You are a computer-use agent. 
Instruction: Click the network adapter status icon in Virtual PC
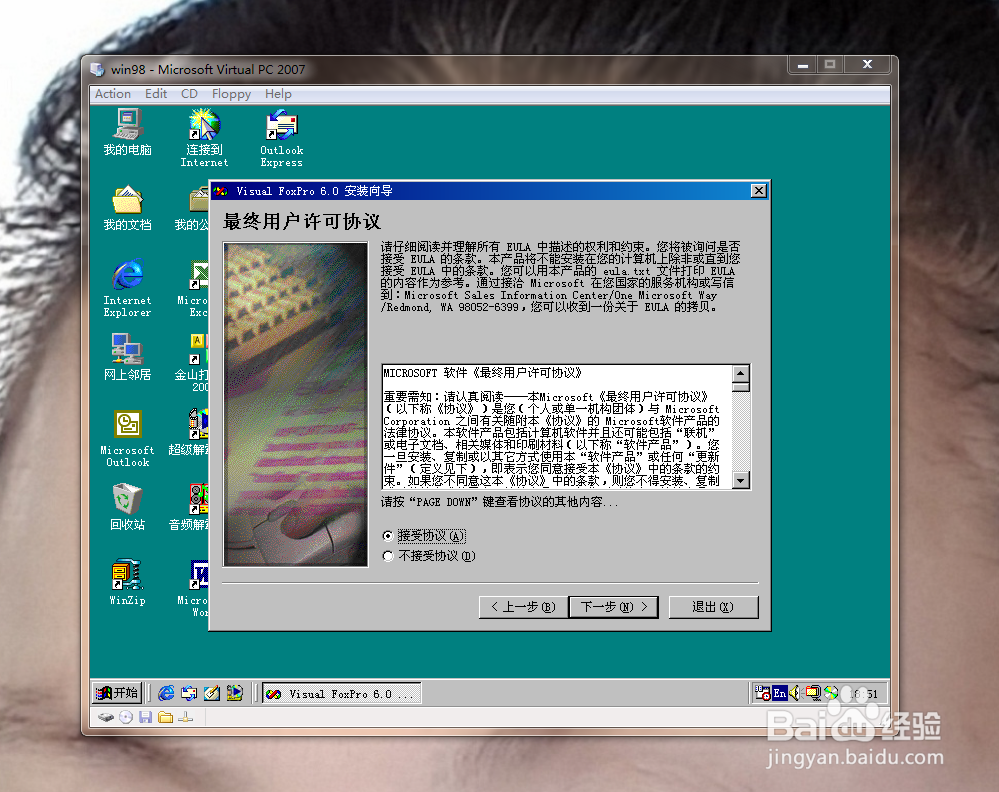tap(185, 717)
